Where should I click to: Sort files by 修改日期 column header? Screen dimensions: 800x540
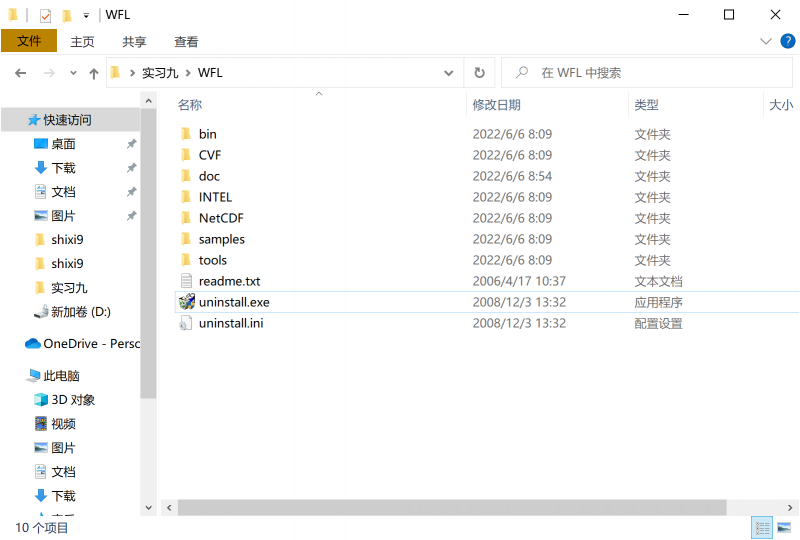pos(497,105)
